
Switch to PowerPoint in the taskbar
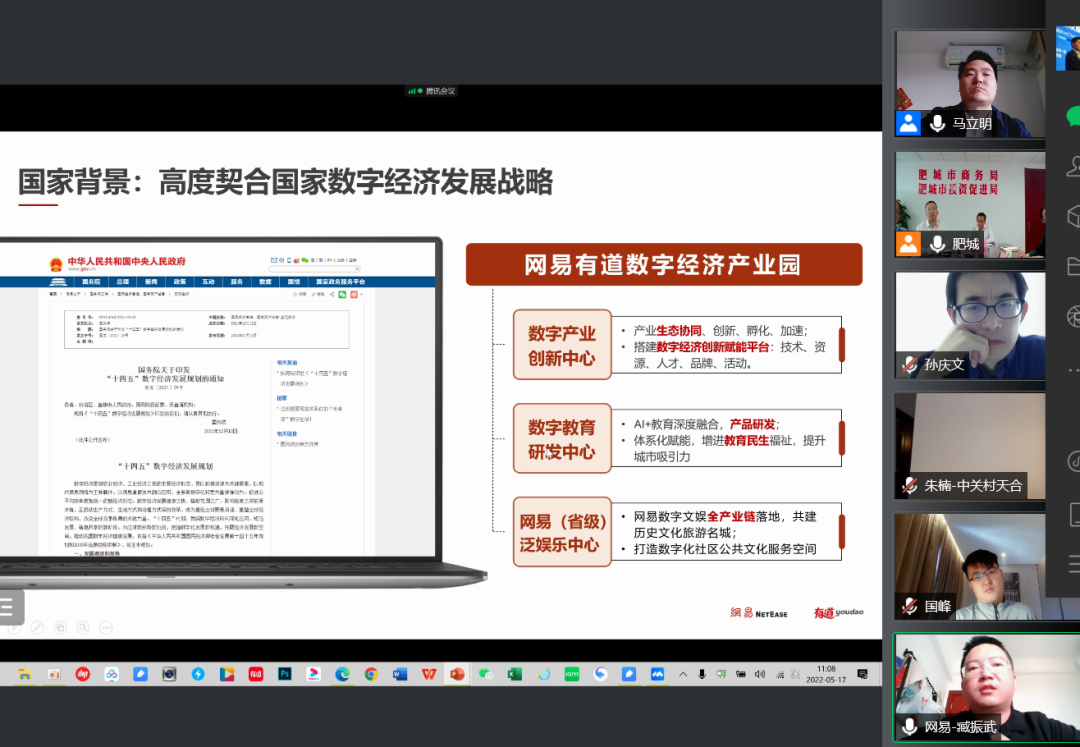457,674
